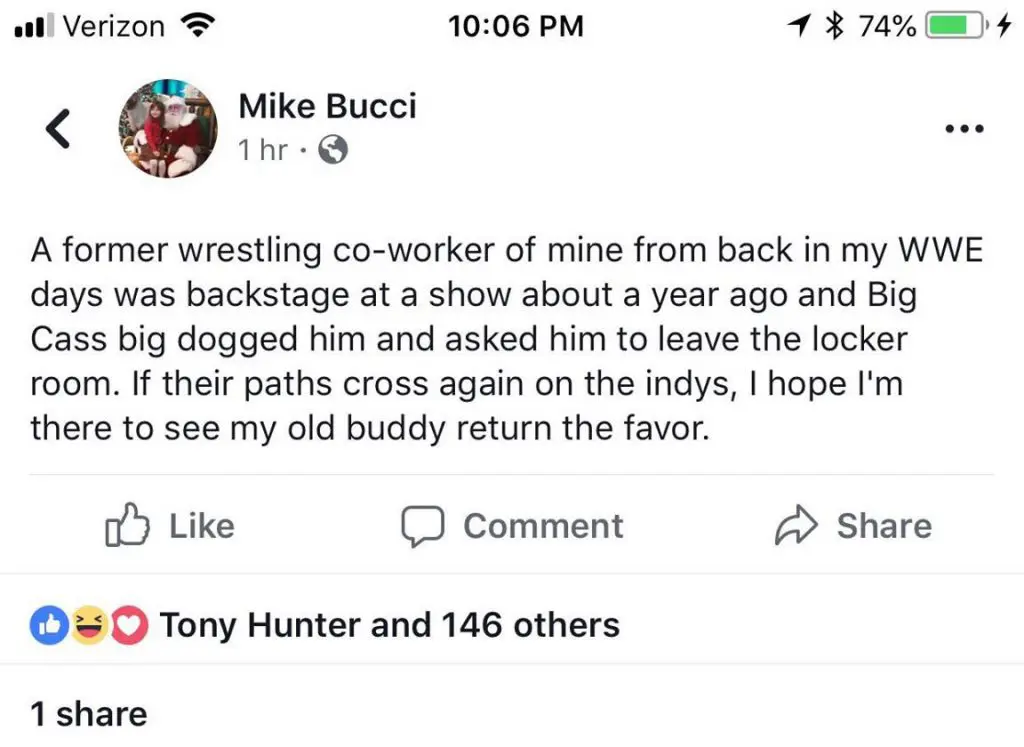Tap the yellow Haha reaction emoji
Viewport: 1024px width, 747px height.
click(x=91, y=625)
